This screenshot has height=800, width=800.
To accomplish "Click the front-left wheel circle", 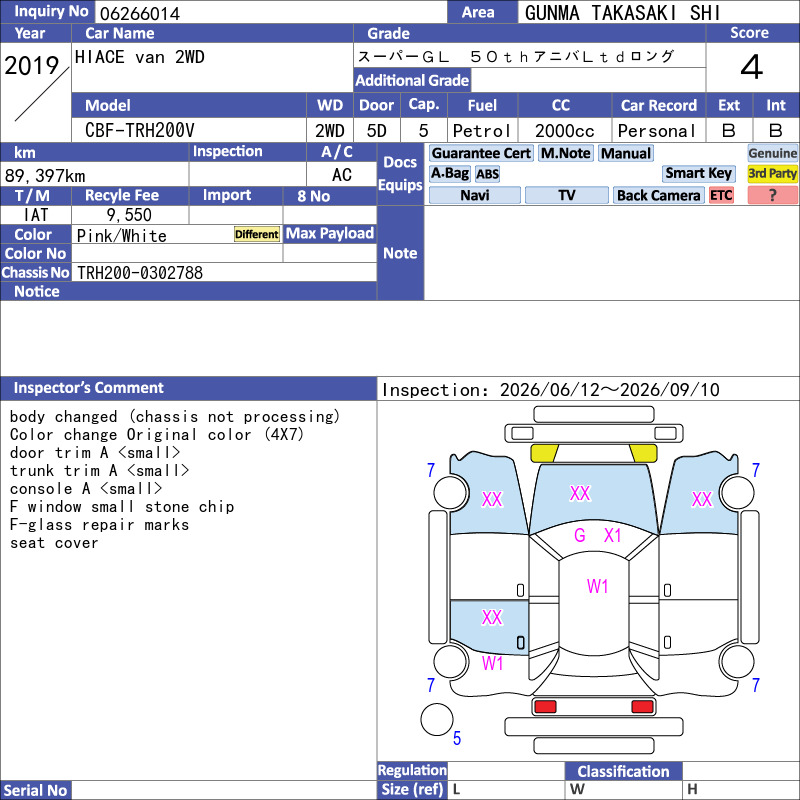I will coord(451,492).
